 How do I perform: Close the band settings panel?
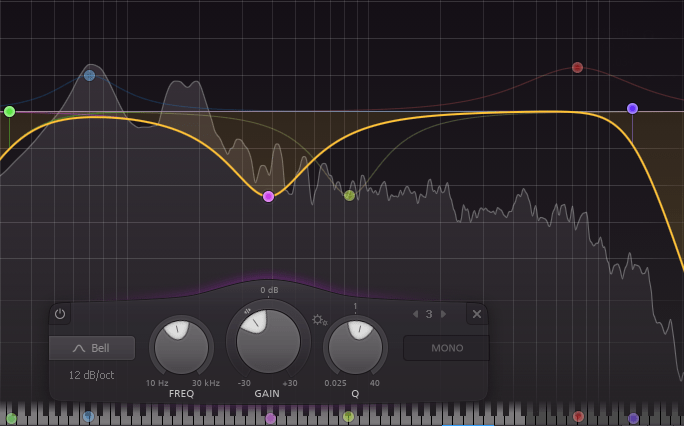click(477, 314)
